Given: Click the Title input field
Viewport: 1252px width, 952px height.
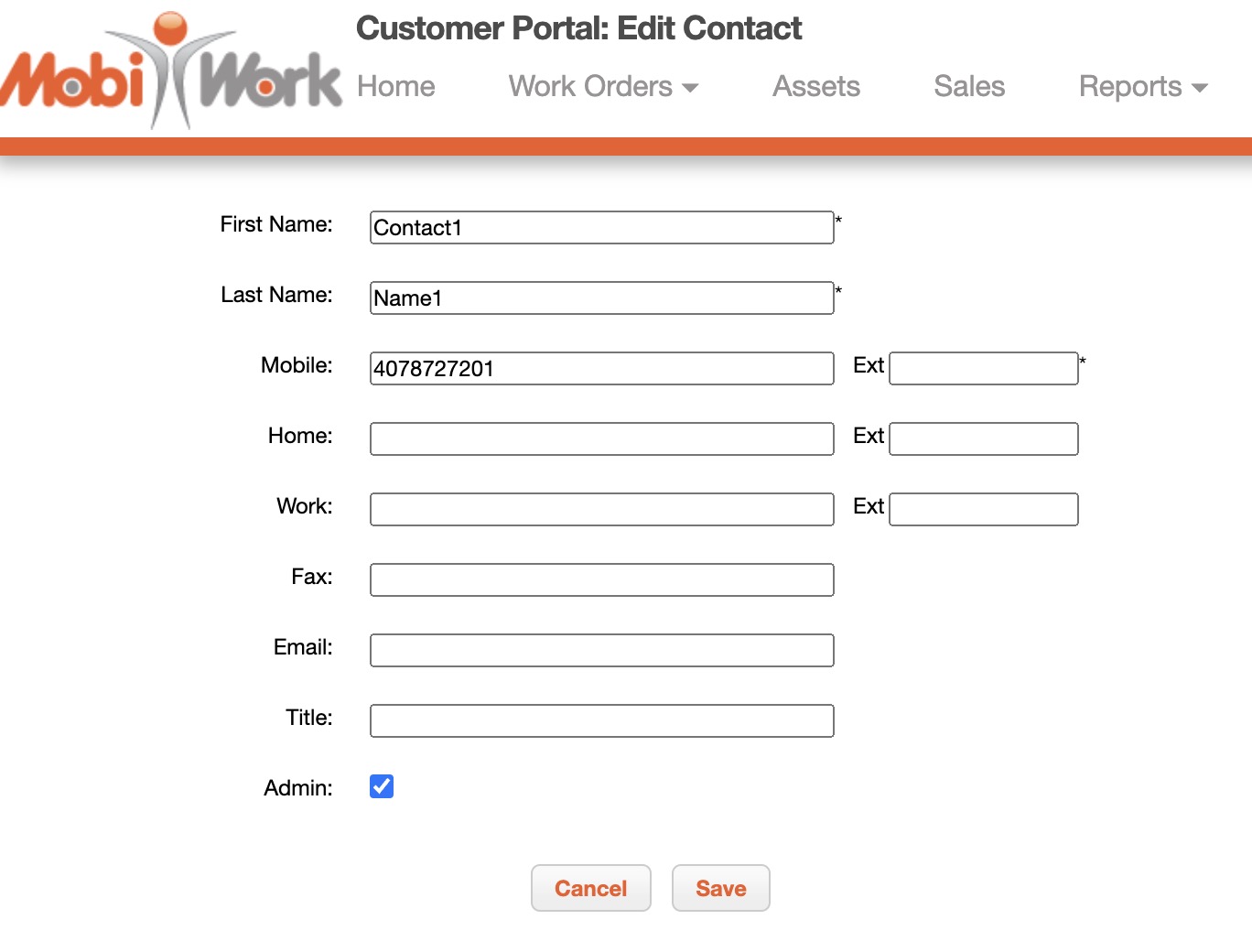Looking at the screenshot, I should pos(601,721).
